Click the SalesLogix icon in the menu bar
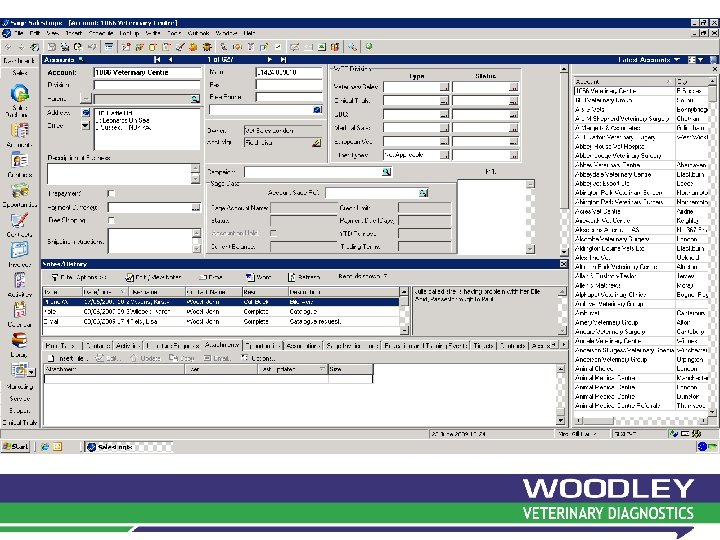 pos(6,34)
